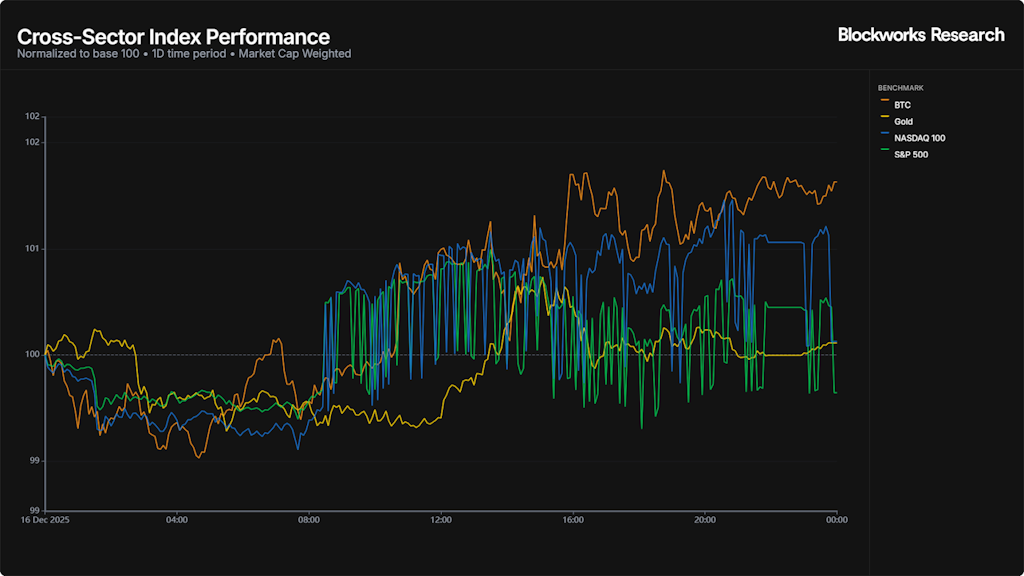Click the 04:00 time axis label
This screenshot has height=576, width=1024.
coord(177,520)
